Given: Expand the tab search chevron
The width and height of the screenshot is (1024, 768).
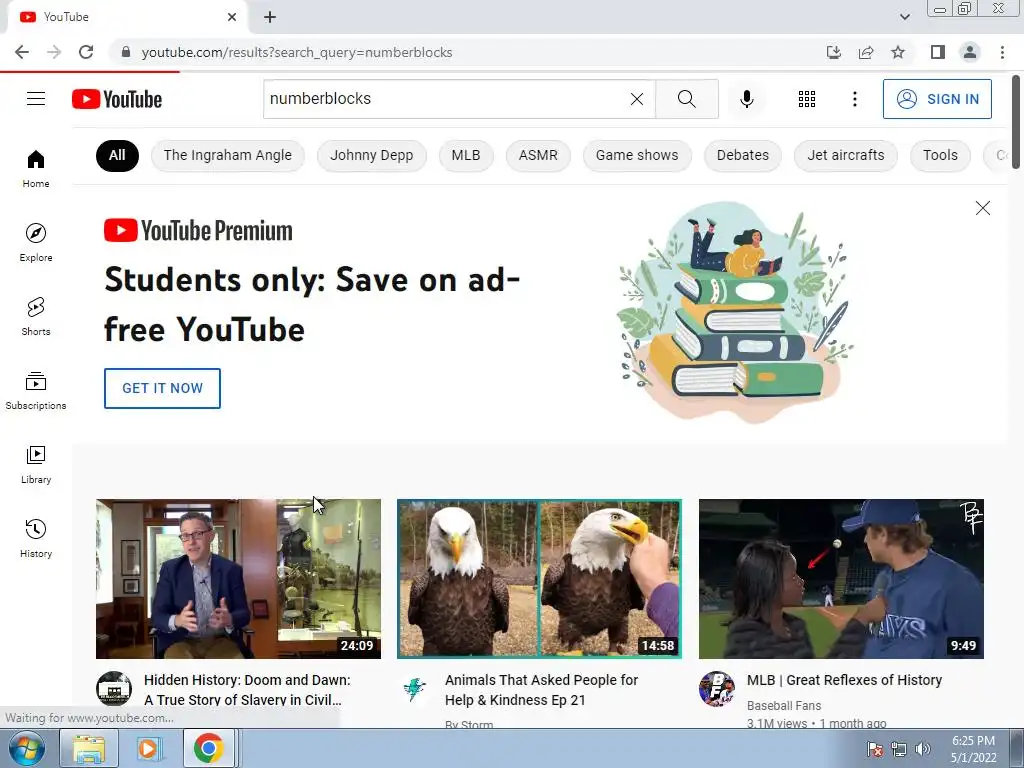Looking at the screenshot, I should pyautogui.click(x=904, y=17).
